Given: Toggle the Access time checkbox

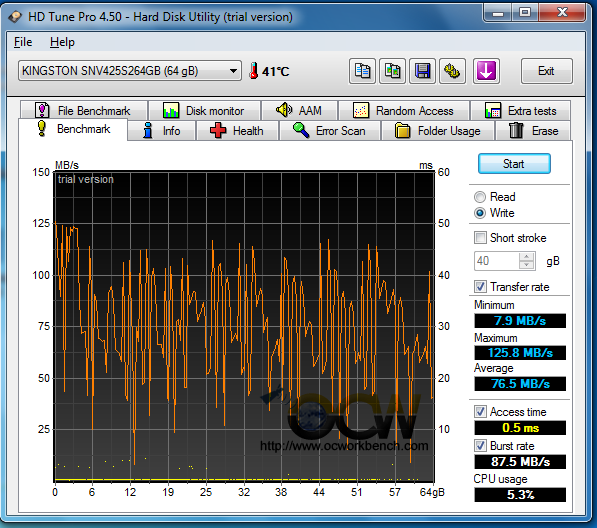Looking at the screenshot, I should [x=480, y=412].
